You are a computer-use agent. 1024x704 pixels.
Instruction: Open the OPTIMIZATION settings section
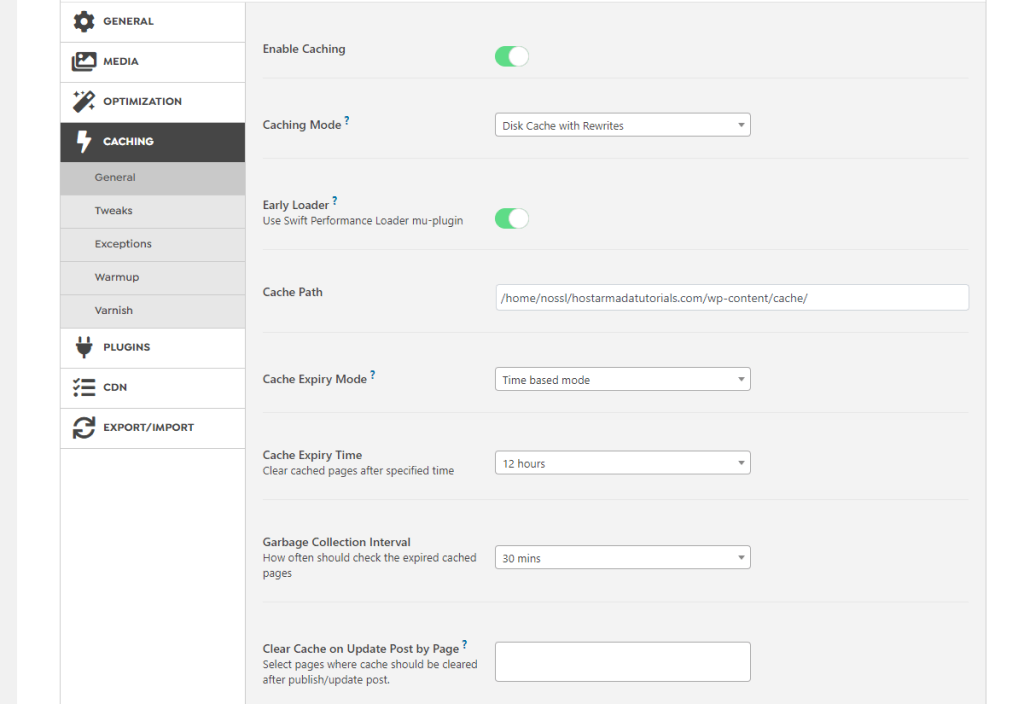pos(153,102)
